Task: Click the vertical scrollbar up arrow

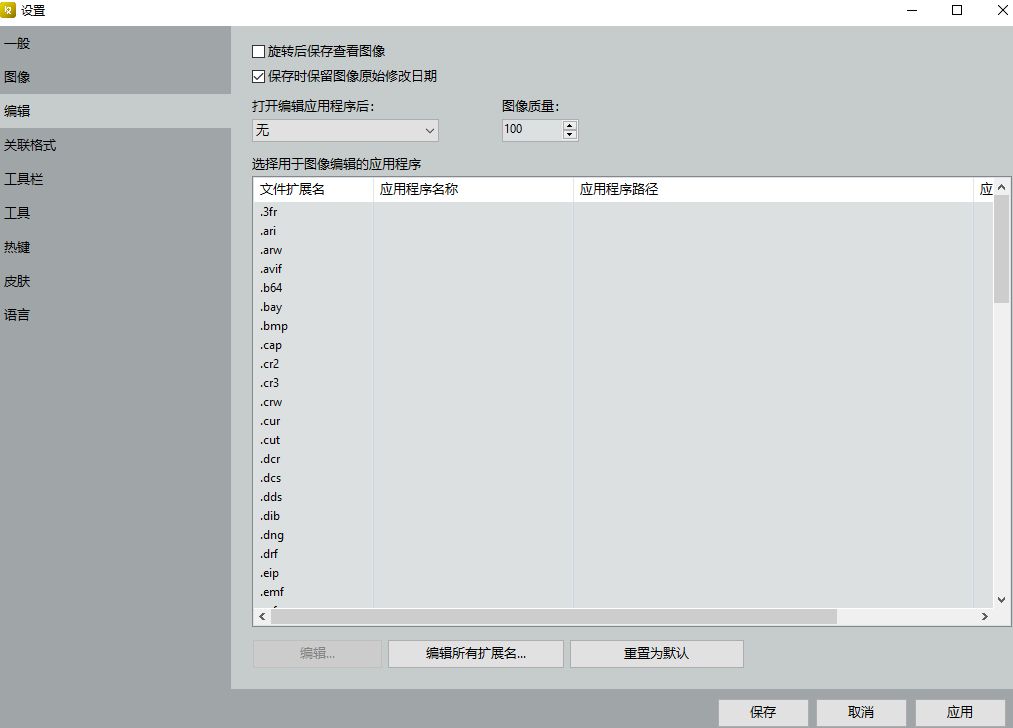Action: (1002, 188)
